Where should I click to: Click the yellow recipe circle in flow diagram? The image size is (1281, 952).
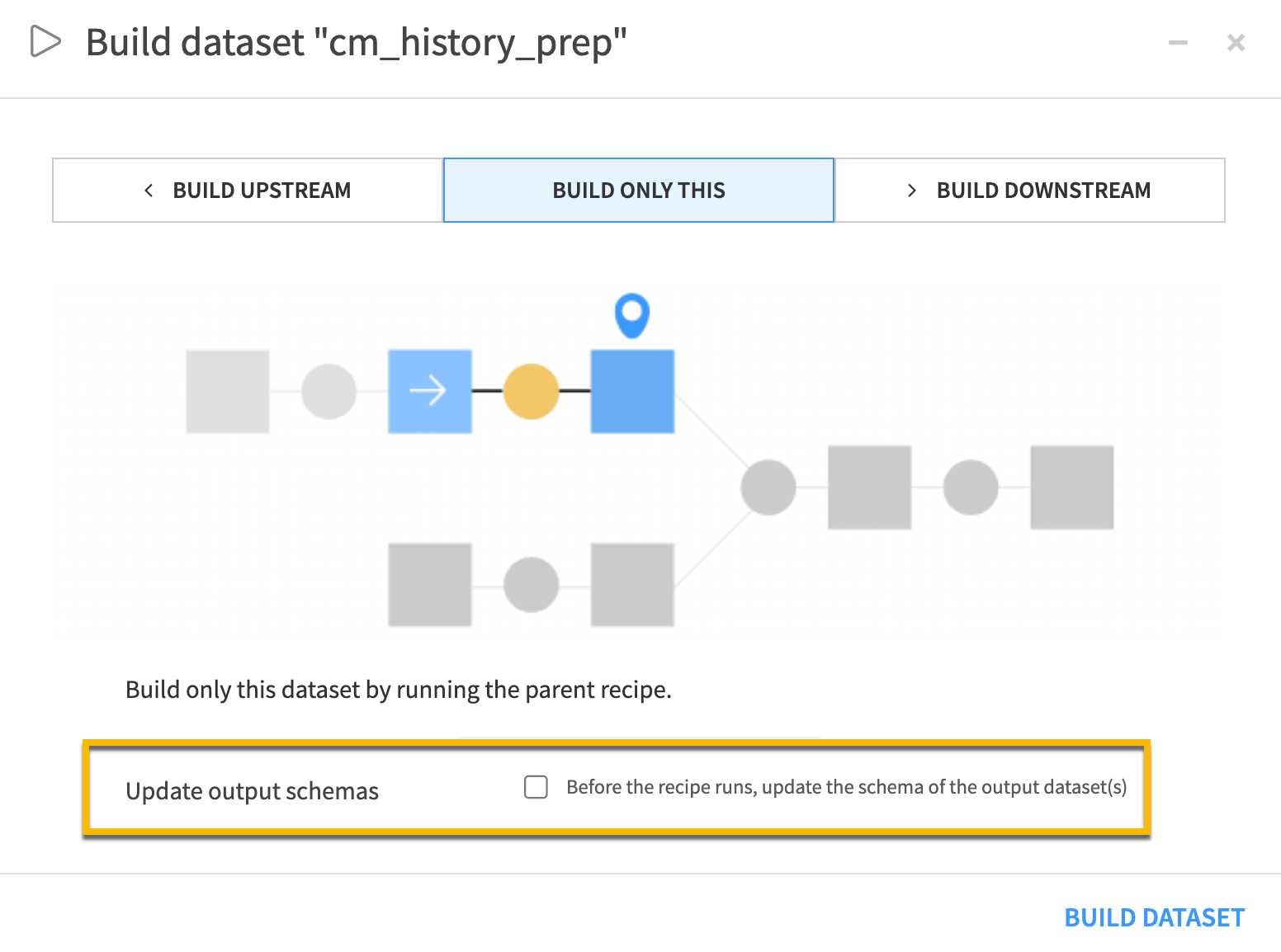pyautogui.click(x=531, y=391)
